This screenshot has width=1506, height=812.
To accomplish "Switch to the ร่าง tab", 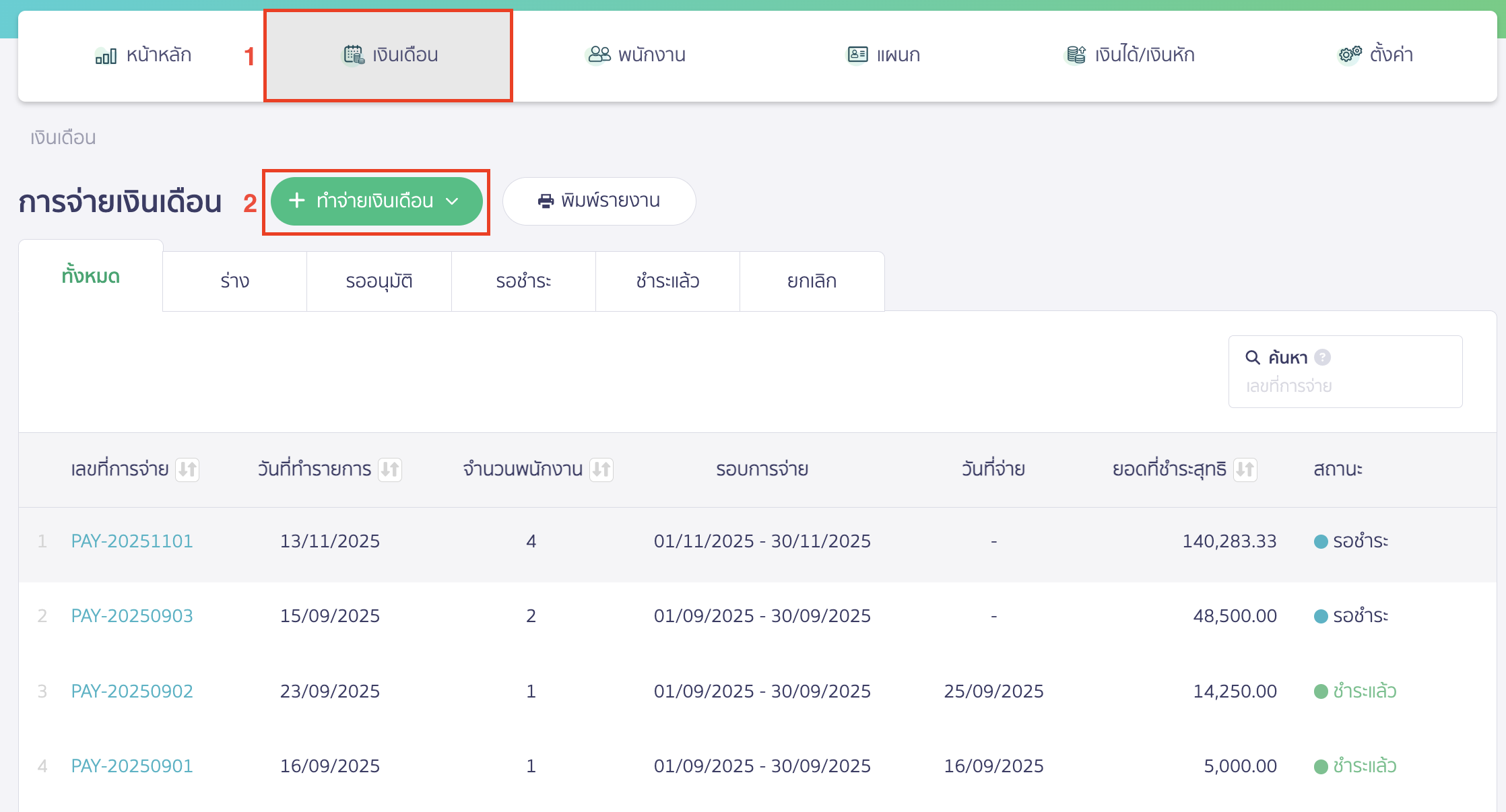I will point(234,281).
